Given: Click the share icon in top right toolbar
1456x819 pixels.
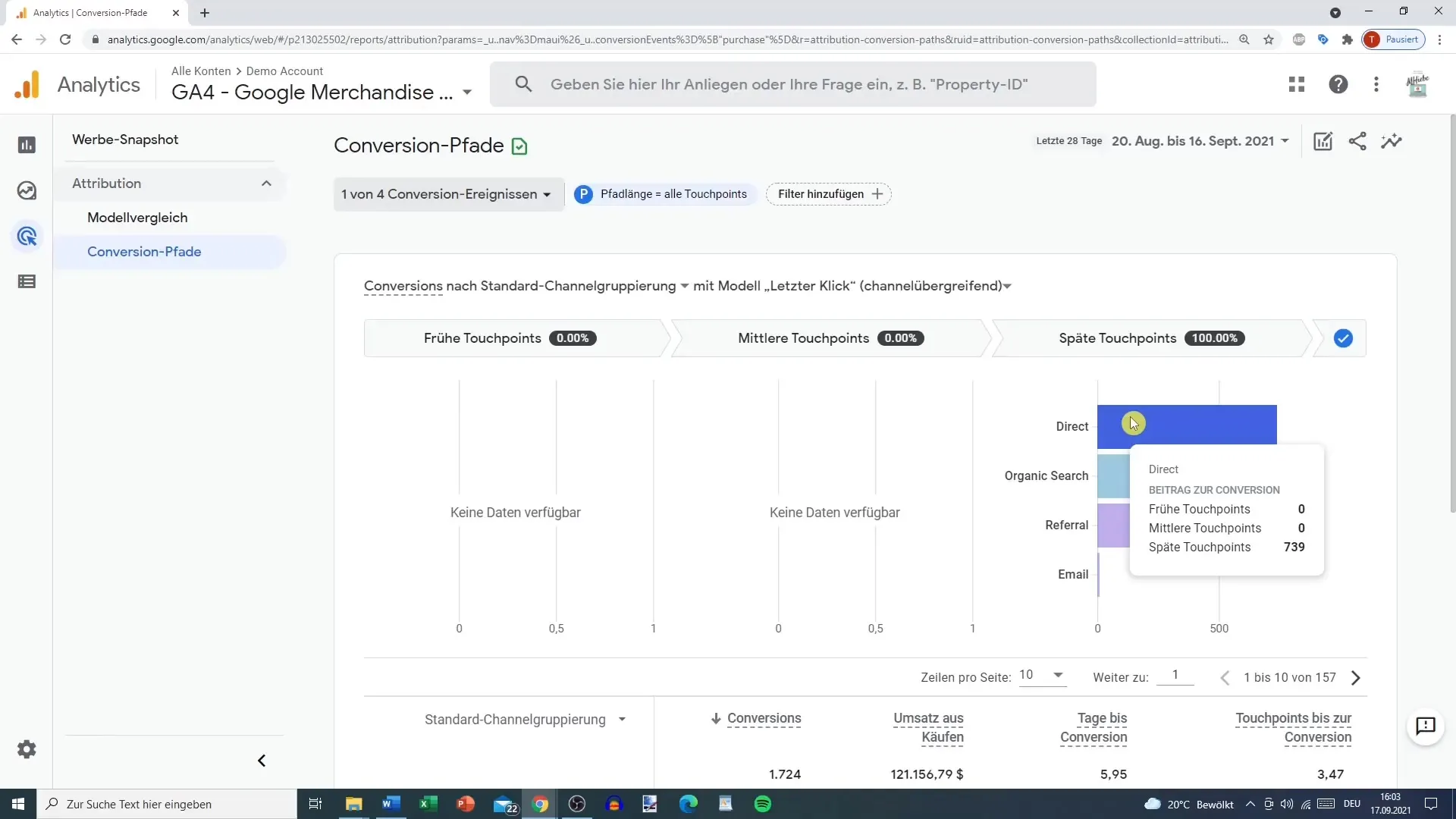Looking at the screenshot, I should click(x=1358, y=140).
